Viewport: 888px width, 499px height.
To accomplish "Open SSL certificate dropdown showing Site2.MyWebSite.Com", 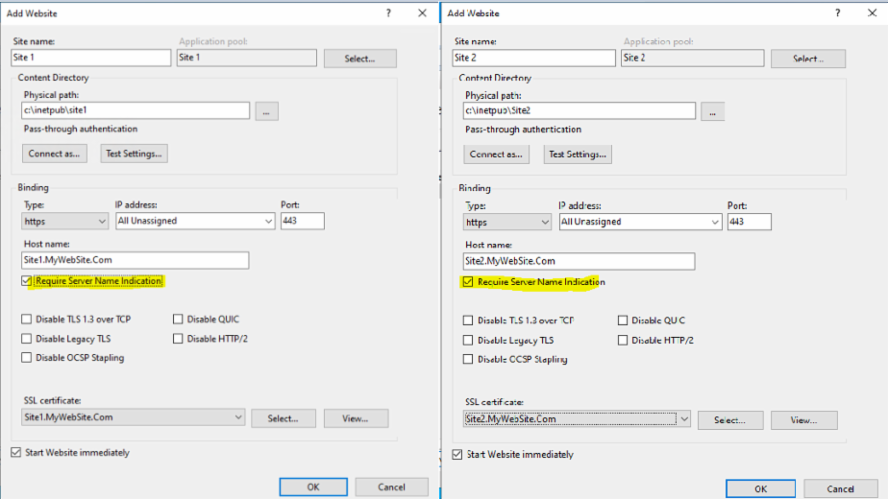I will [x=577, y=419].
